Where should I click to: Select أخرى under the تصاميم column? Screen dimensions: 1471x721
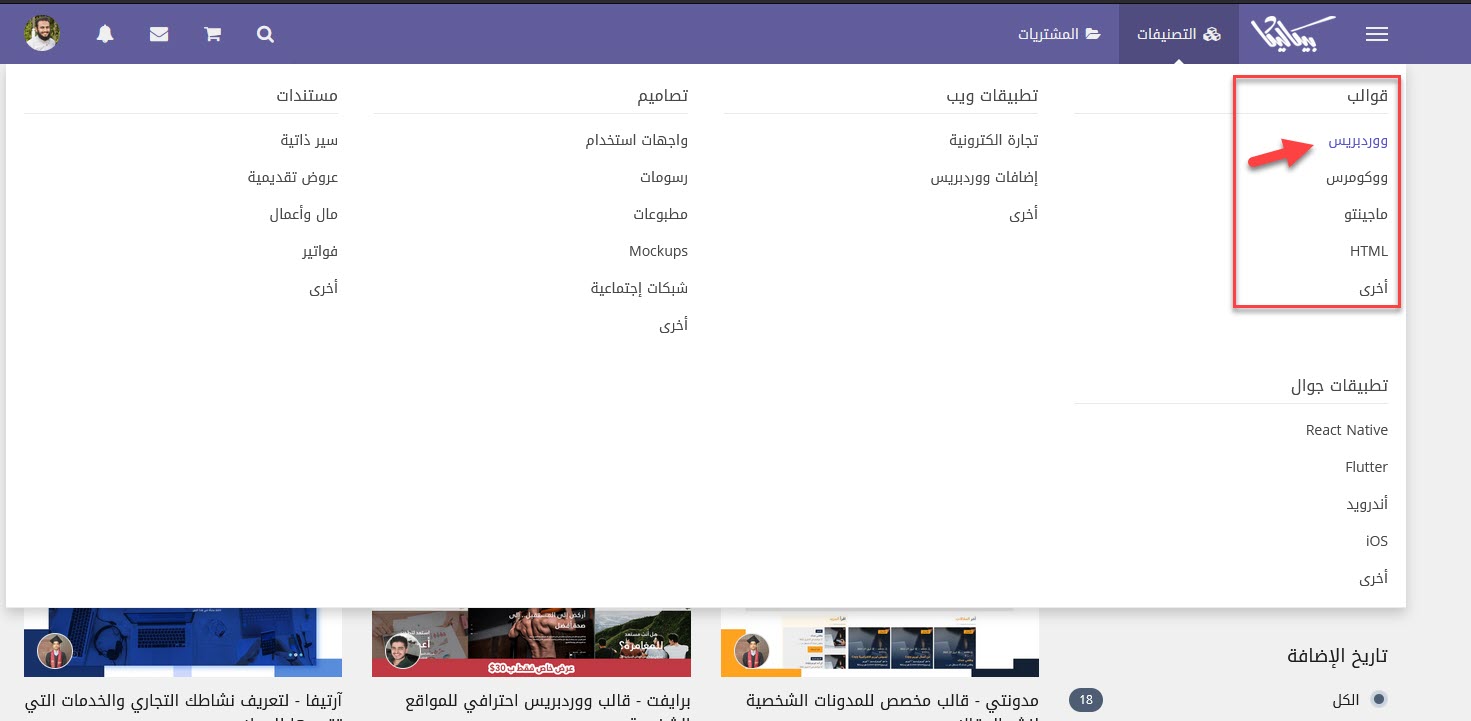click(673, 326)
